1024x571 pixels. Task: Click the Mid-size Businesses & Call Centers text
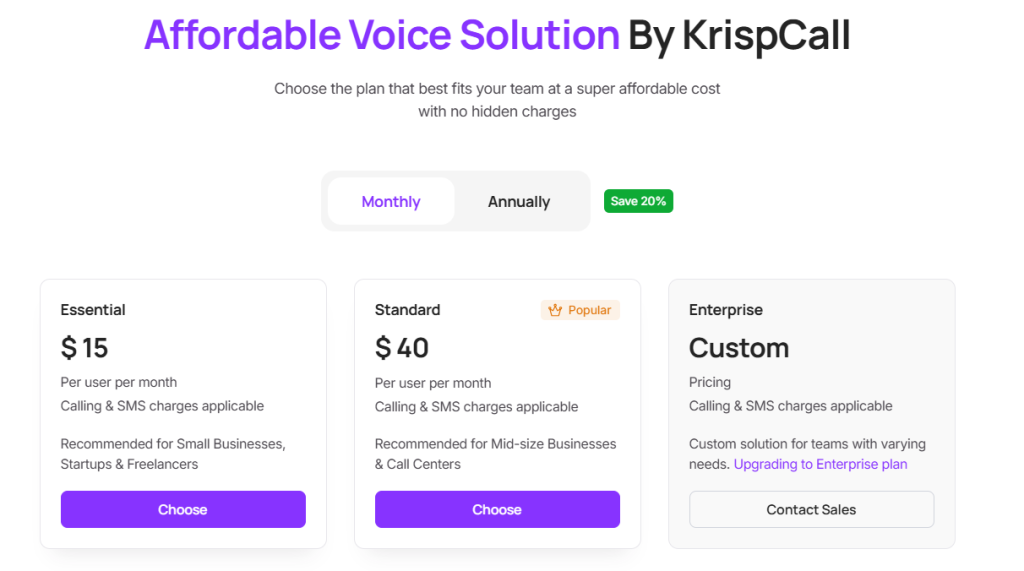[x=495, y=454]
